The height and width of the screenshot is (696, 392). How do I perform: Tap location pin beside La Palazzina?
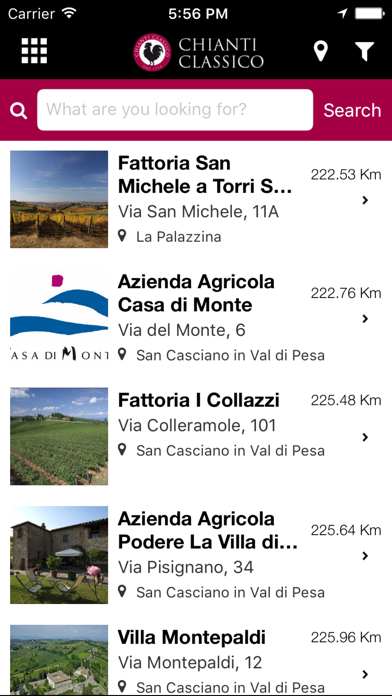(x=122, y=236)
